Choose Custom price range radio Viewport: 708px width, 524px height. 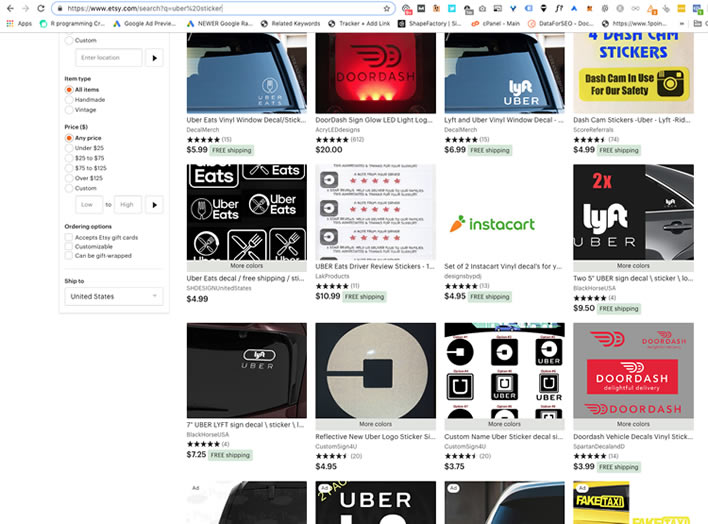click(x=69, y=188)
